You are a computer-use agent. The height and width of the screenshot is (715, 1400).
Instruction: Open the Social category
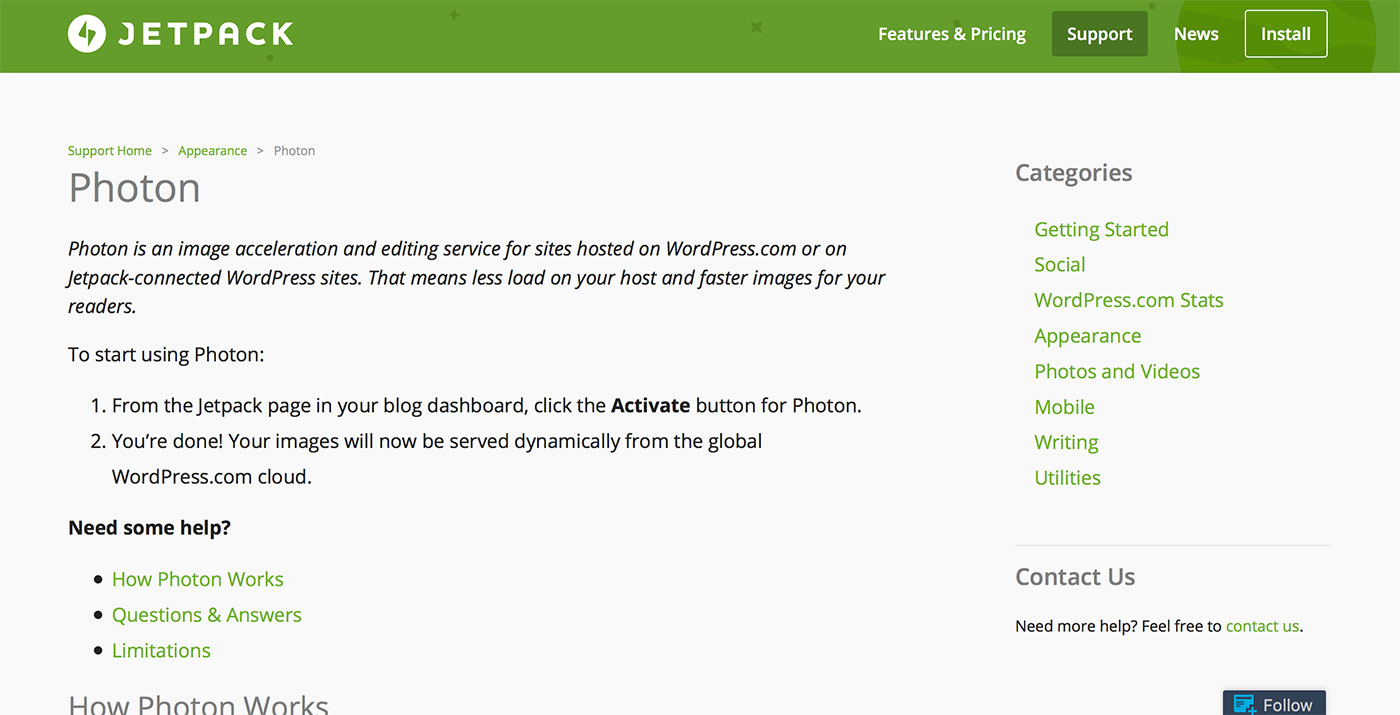point(1060,265)
